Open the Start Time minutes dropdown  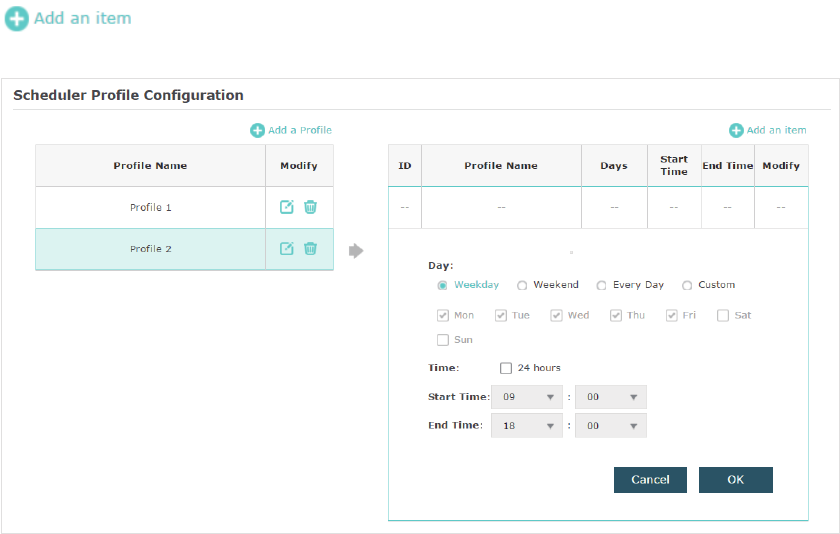[611, 397]
